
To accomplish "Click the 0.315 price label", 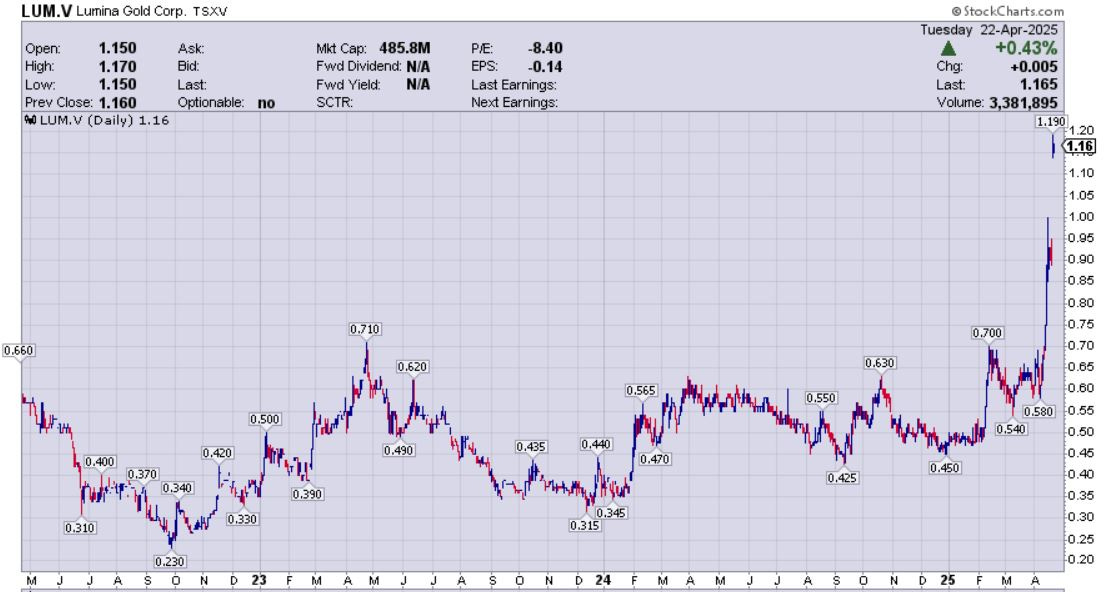I will point(585,525).
